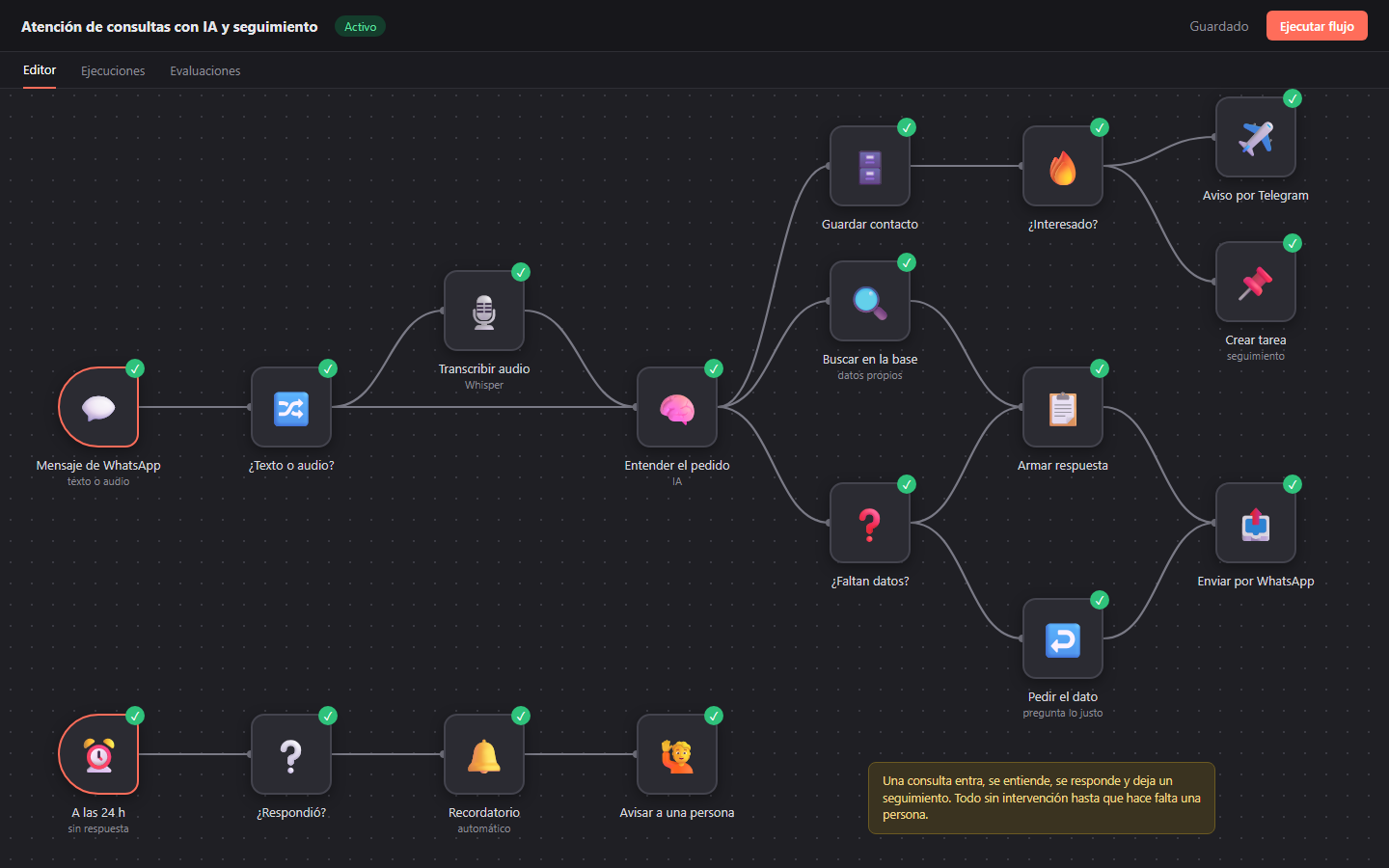Image resolution: width=1389 pixels, height=868 pixels.
Task: Click the Ejecutar flujo button
Action: 1317,26
